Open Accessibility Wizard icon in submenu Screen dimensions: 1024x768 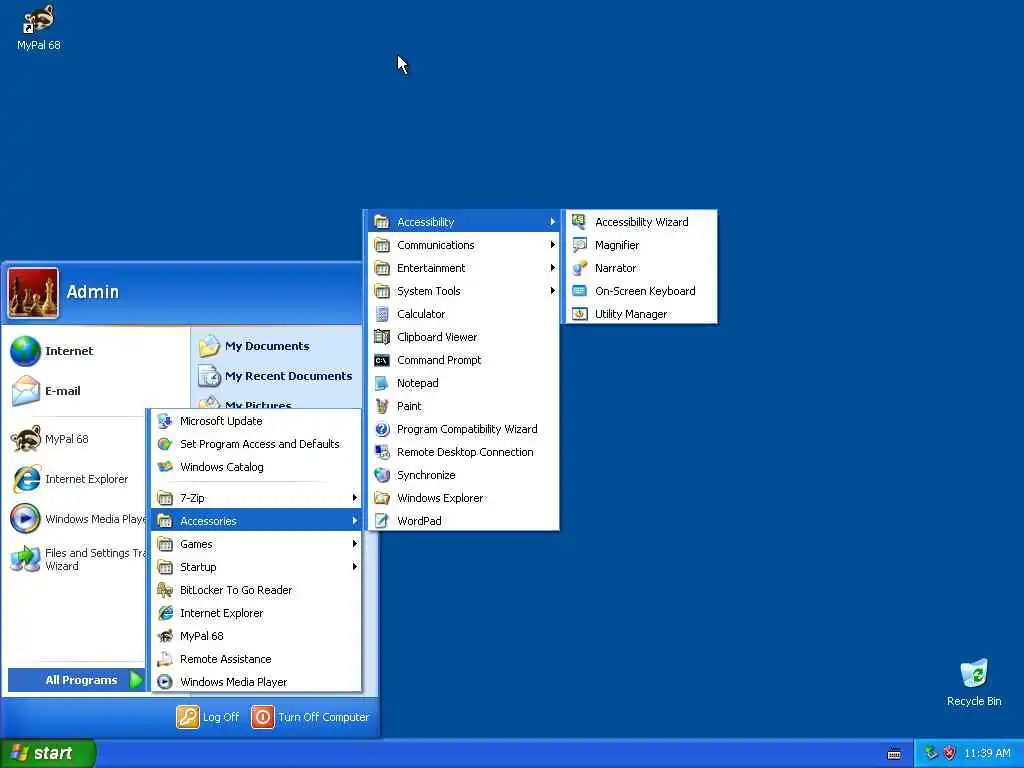tap(579, 221)
